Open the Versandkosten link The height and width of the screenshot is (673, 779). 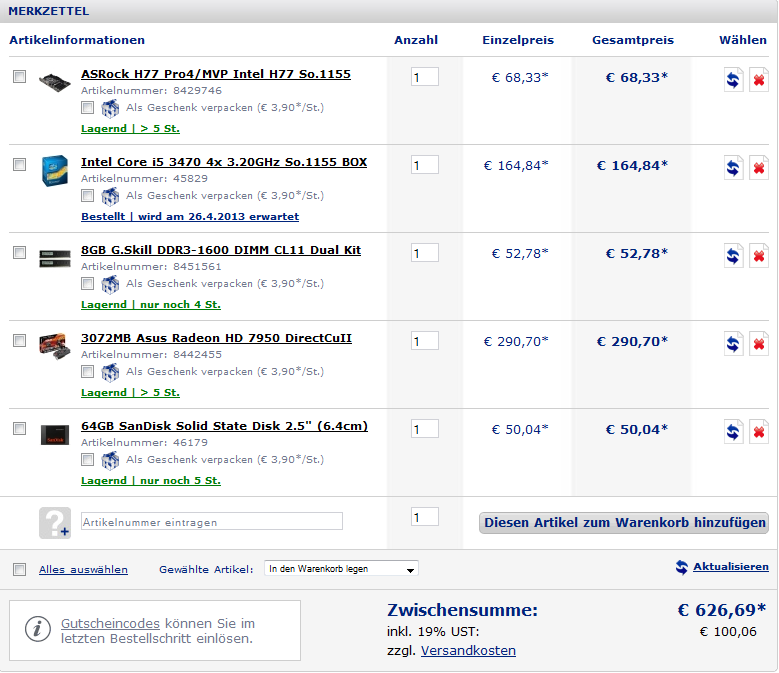click(x=468, y=651)
